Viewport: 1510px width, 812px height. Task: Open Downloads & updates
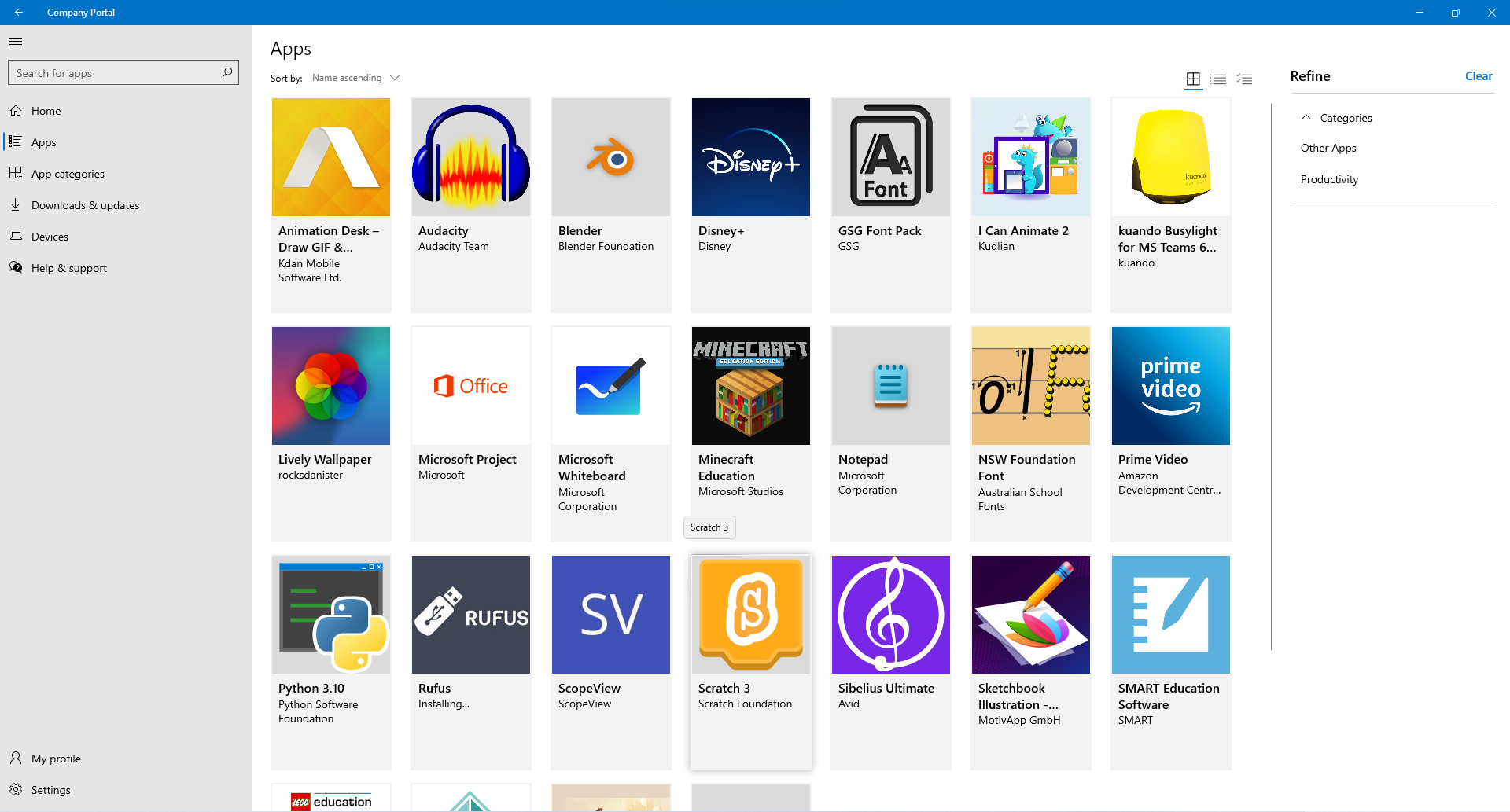tap(126, 205)
